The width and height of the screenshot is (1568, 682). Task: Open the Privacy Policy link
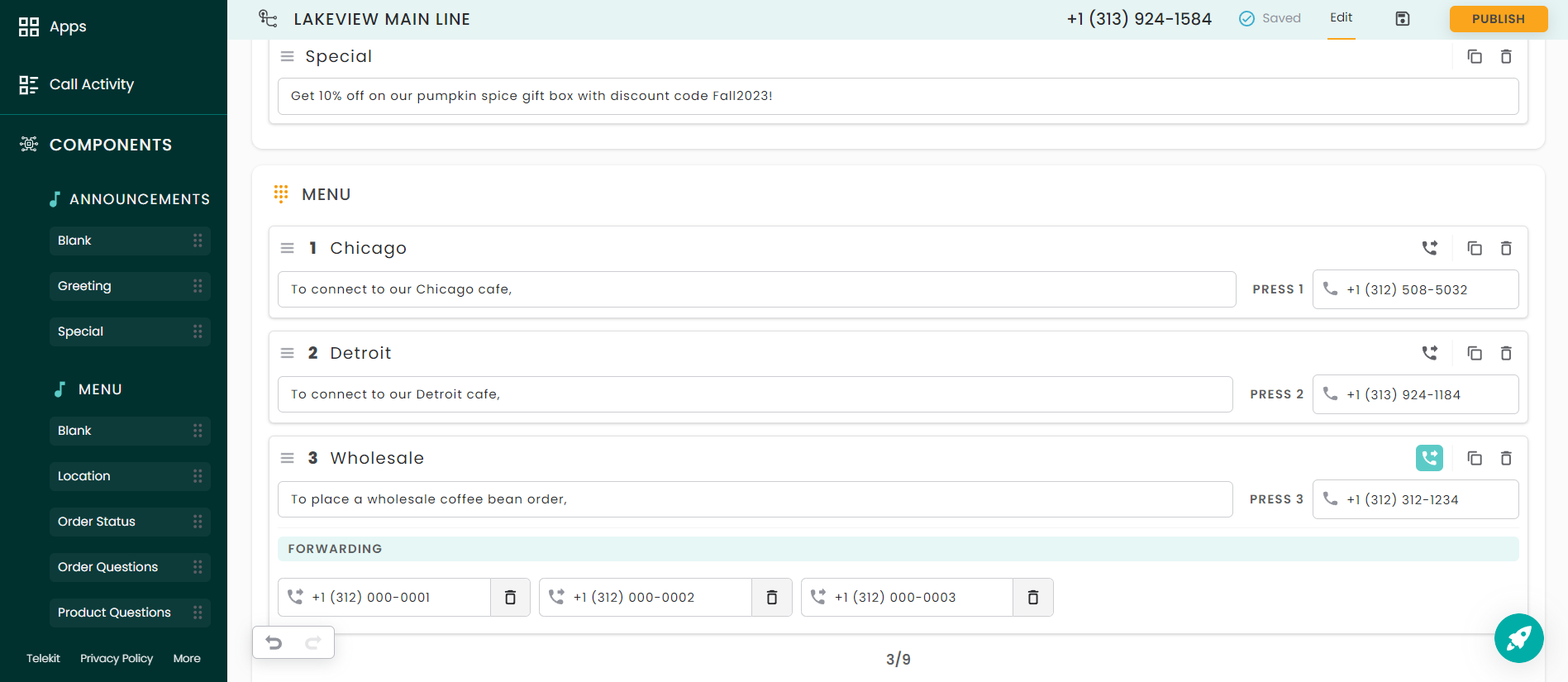(x=117, y=659)
